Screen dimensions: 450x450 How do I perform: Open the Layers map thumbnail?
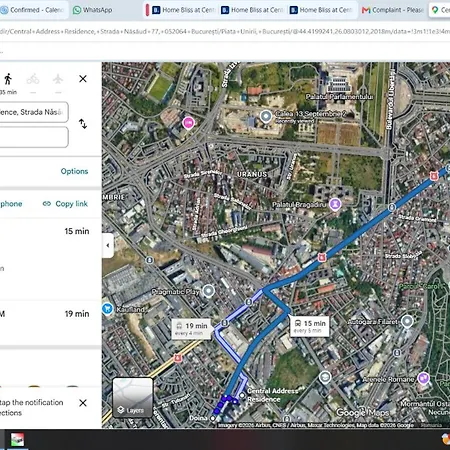(x=133, y=398)
